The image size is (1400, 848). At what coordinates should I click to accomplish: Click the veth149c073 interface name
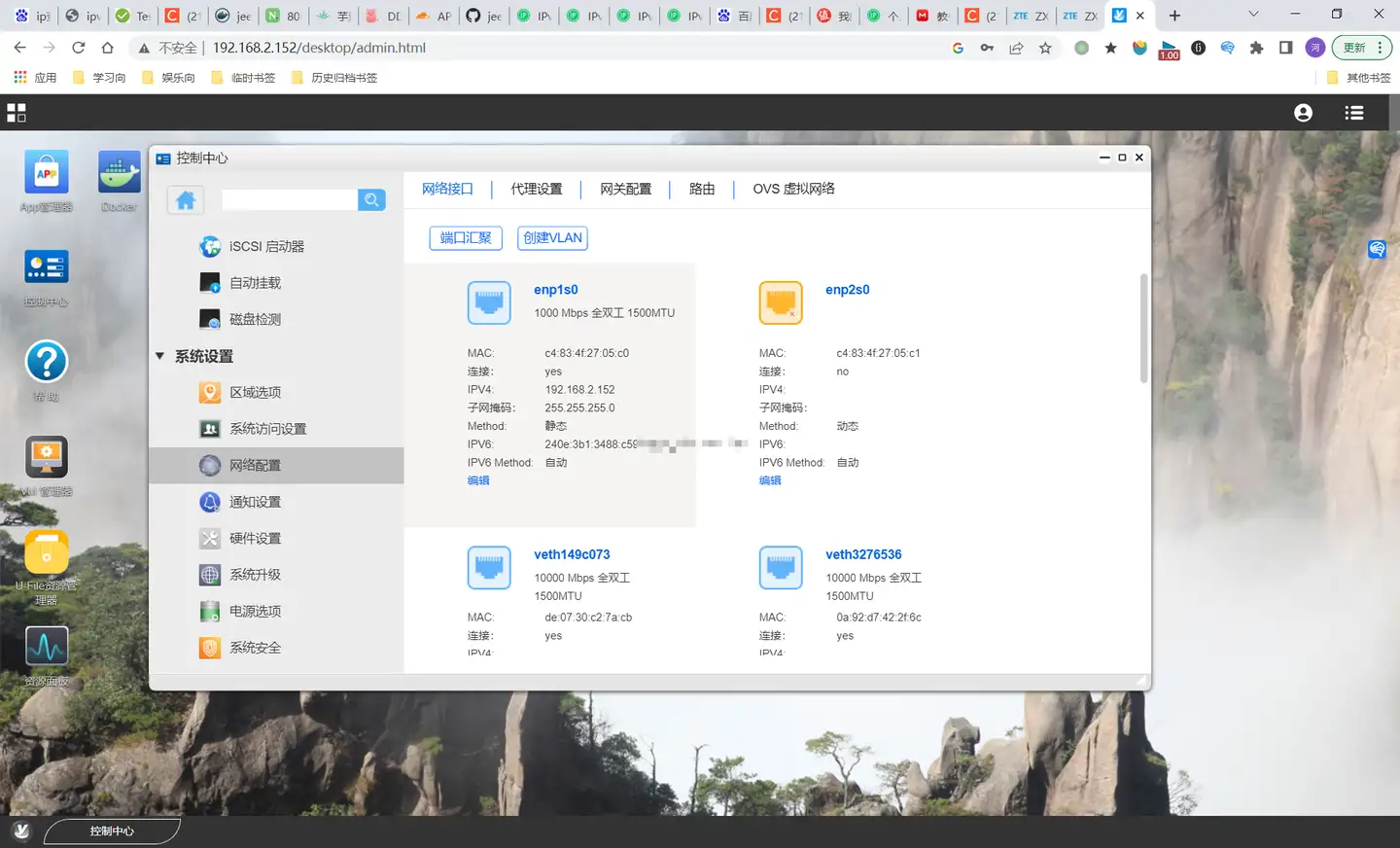(x=572, y=554)
